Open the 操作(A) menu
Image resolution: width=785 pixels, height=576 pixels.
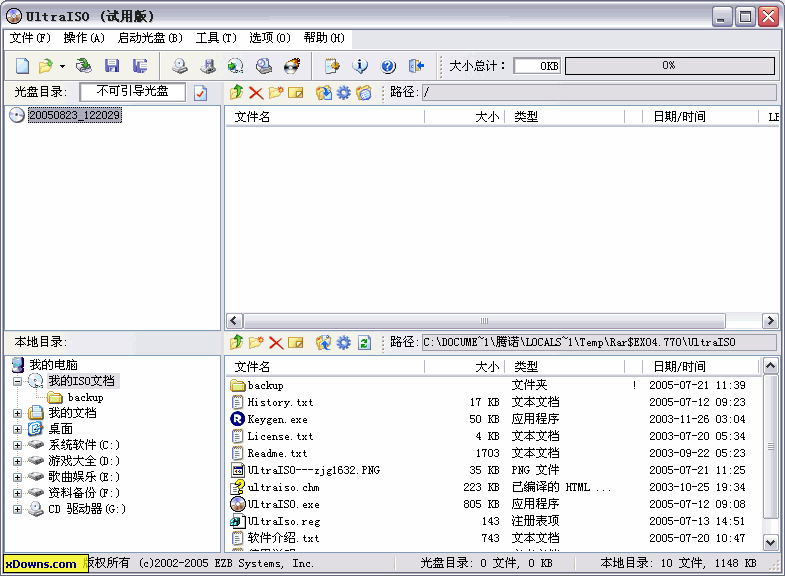click(84, 38)
